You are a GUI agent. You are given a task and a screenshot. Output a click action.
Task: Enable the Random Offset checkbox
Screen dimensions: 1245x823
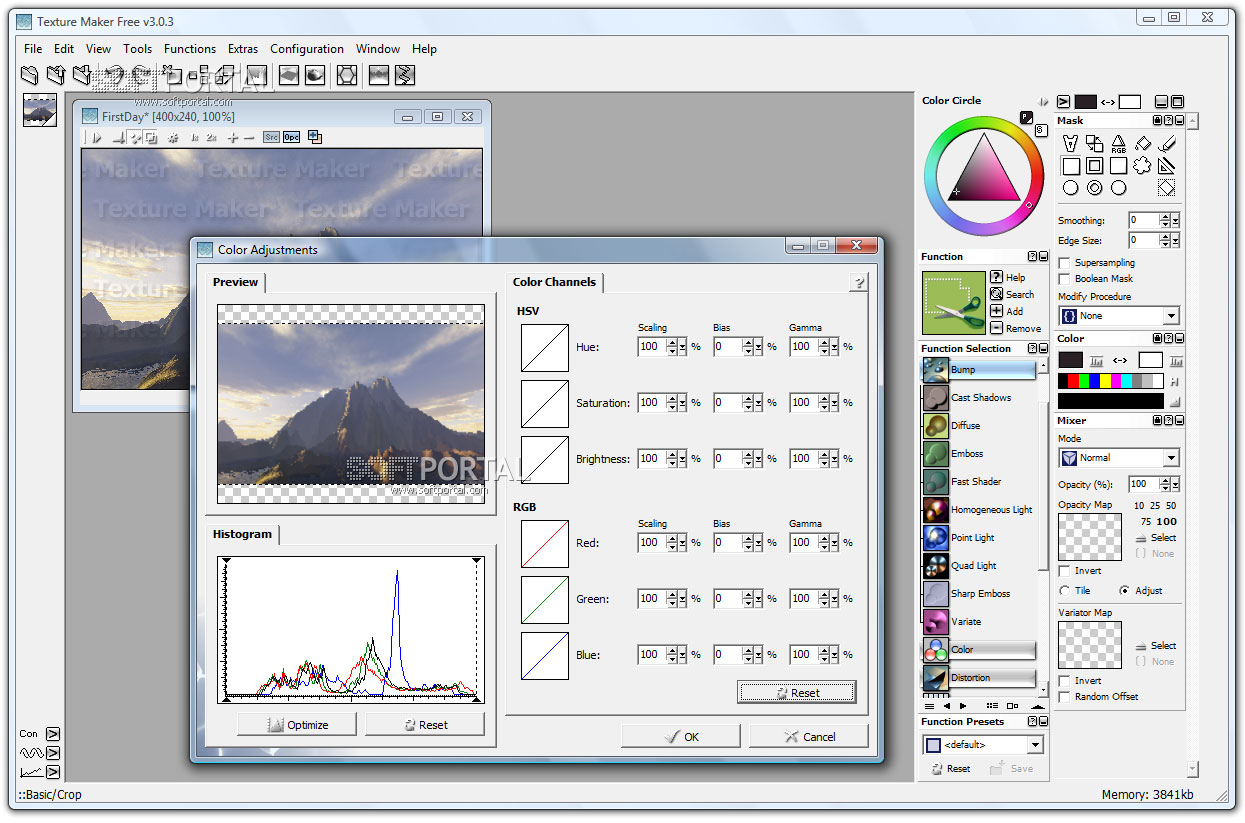coord(1065,697)
